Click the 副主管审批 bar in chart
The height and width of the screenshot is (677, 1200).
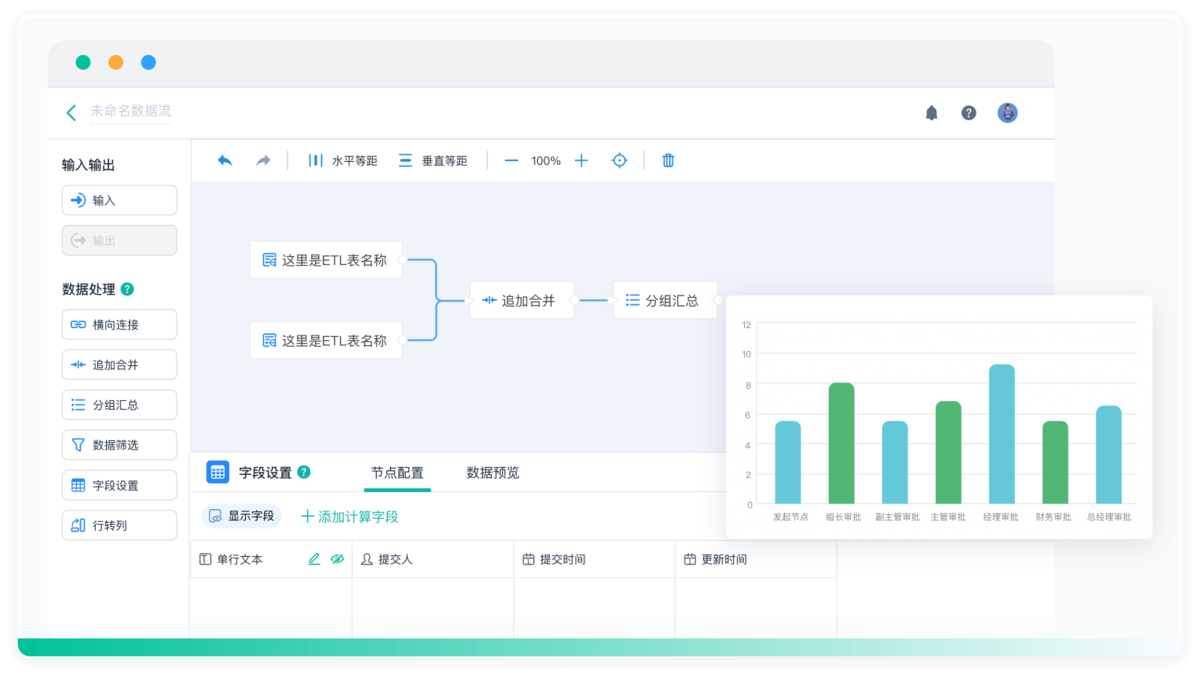895,462
